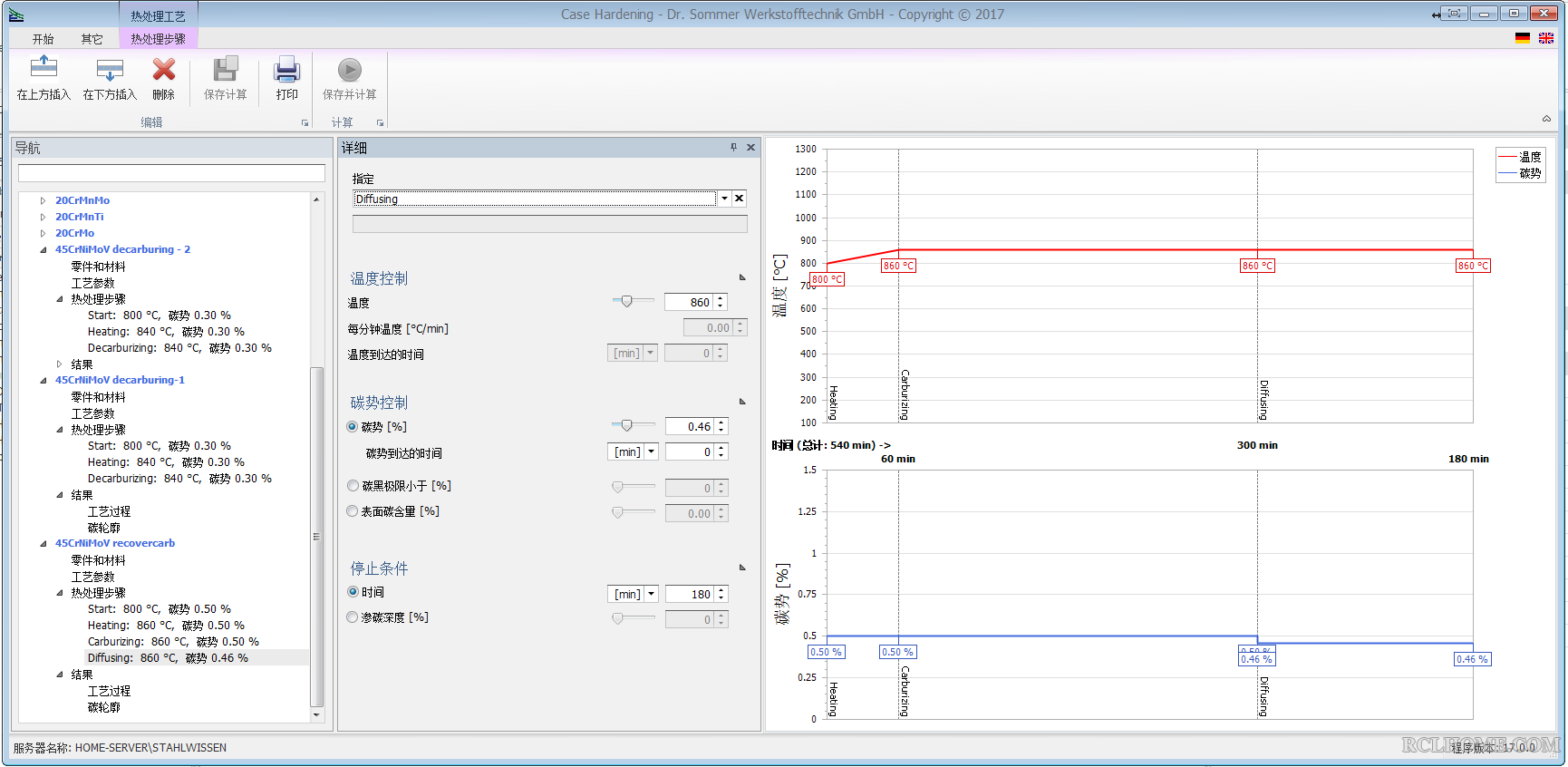Select the 渗碳深度 [%] radio option
Screen dimensions: 1568x767
coord(353,617)
